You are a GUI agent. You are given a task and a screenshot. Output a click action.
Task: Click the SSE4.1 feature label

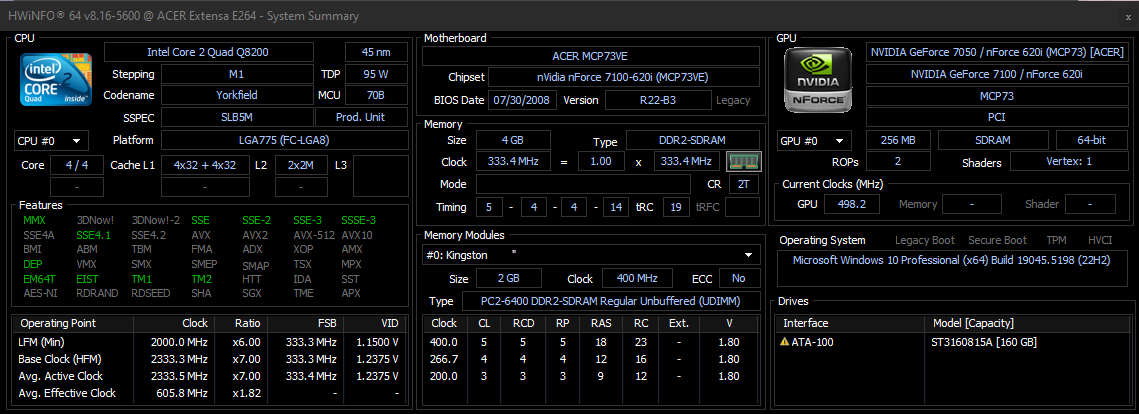tap(94, 235)
